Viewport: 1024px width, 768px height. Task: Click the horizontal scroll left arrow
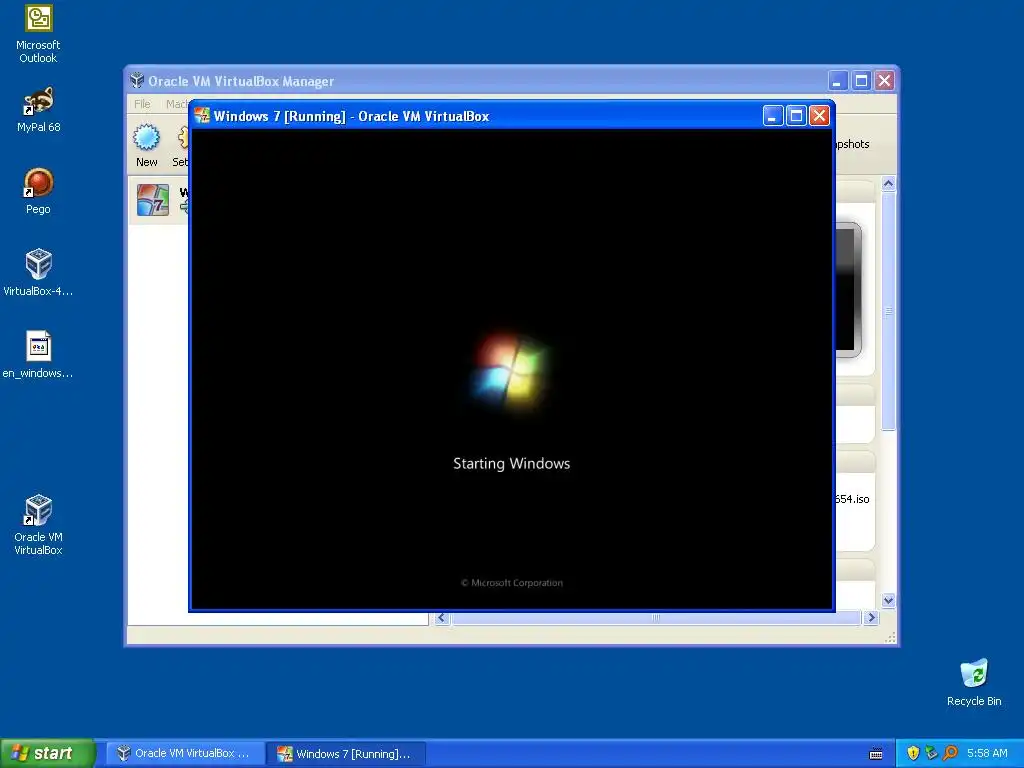click(442, 618)
